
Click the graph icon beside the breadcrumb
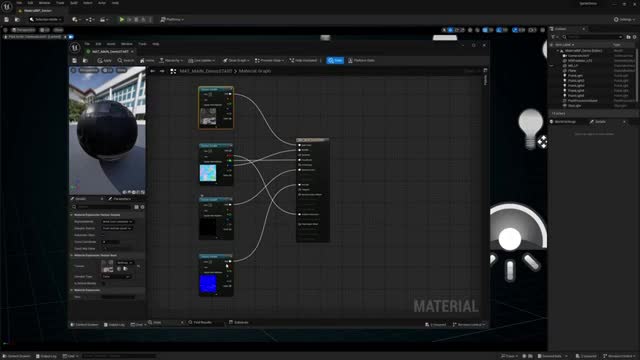point(173,71)
